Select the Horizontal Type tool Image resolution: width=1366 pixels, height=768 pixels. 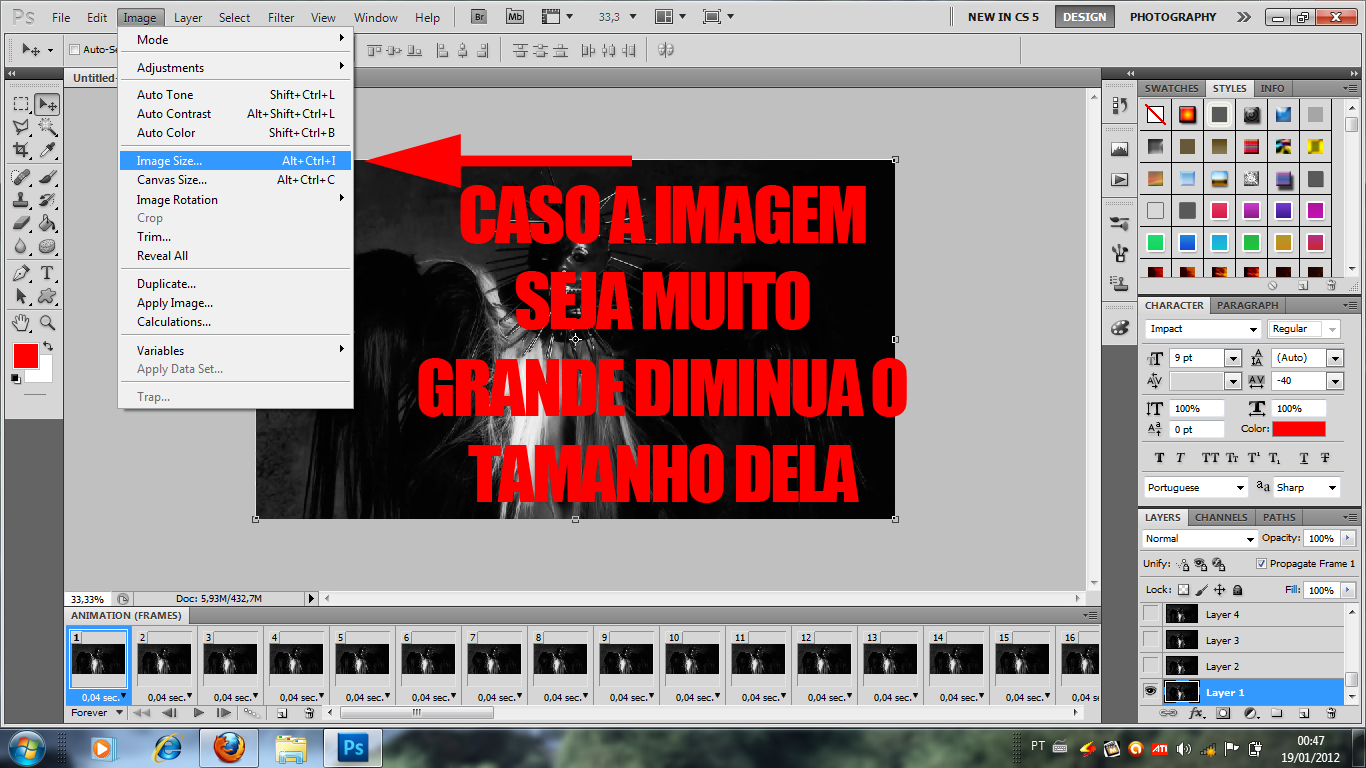click(47, 273)
